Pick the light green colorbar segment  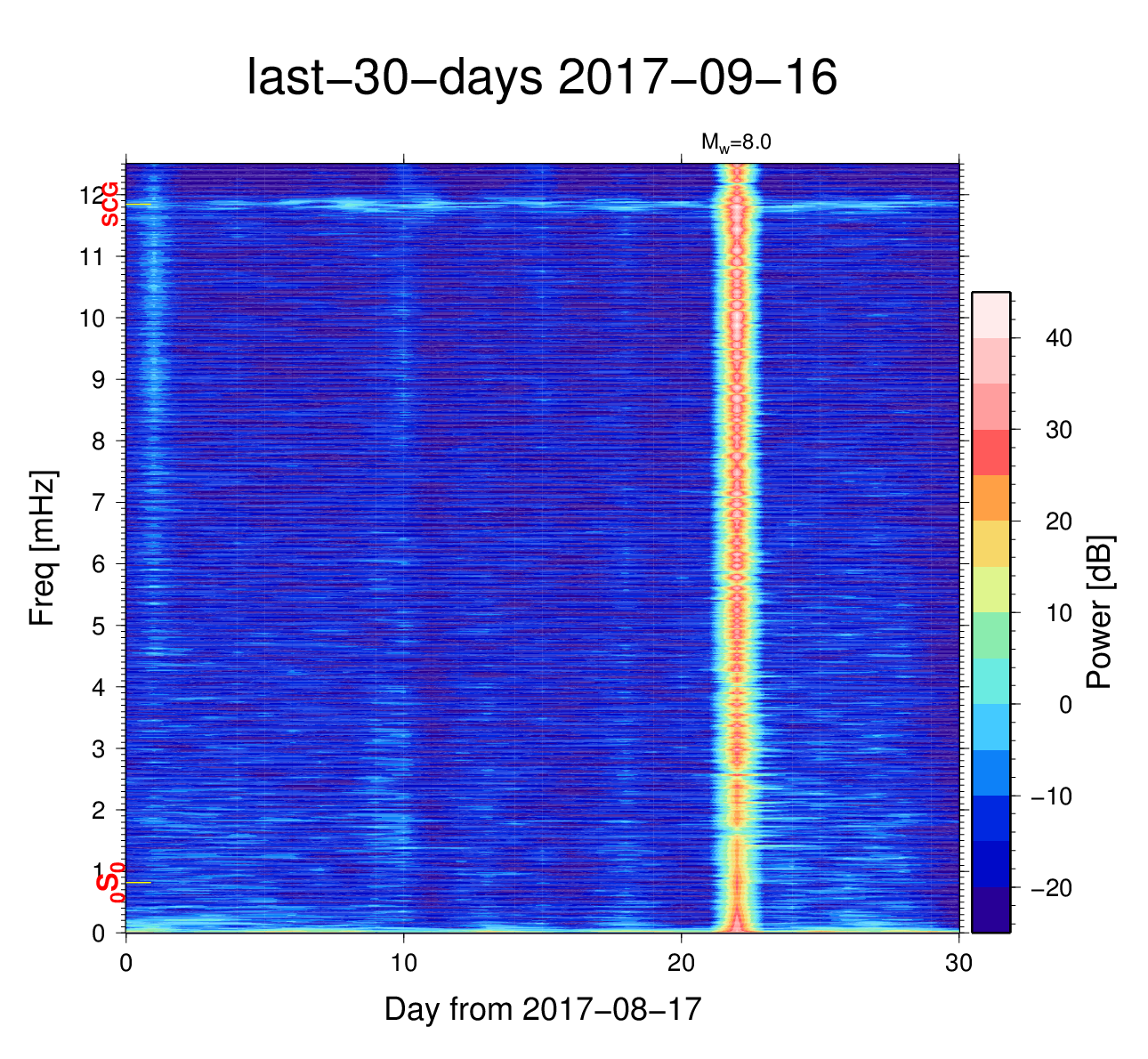pos(990,635)
